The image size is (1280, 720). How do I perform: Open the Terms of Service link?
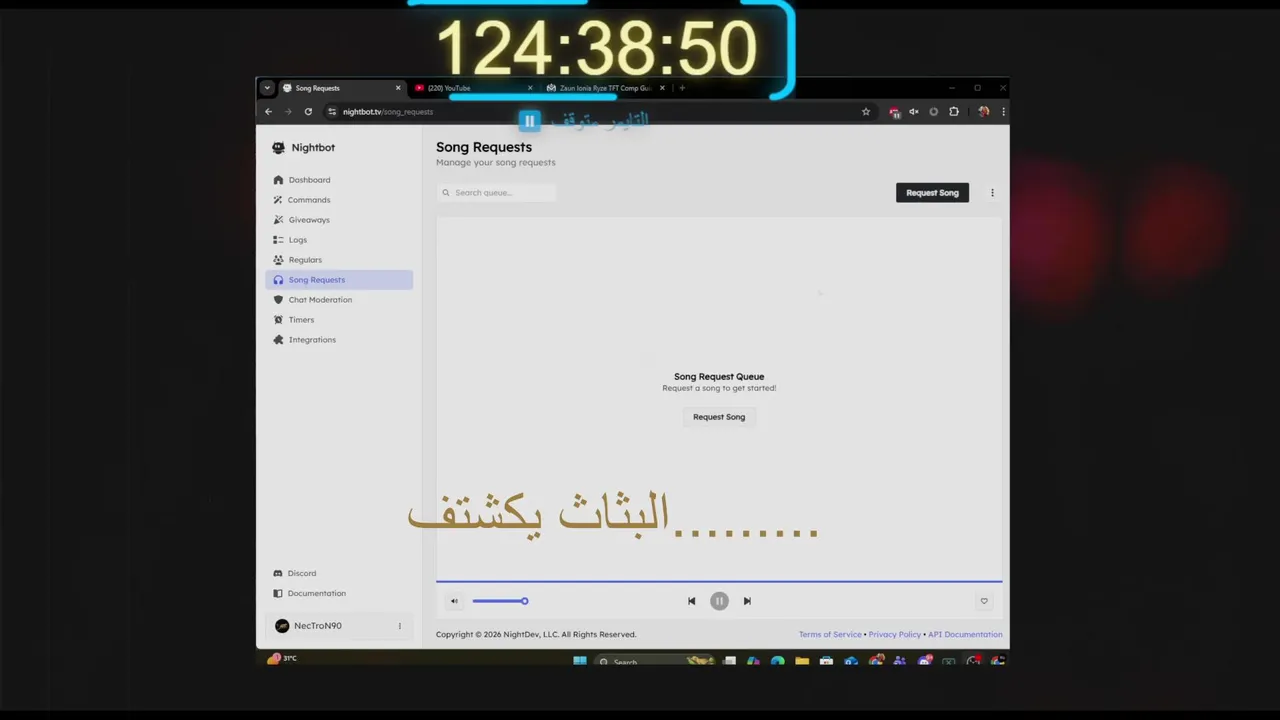coord(830,634)
